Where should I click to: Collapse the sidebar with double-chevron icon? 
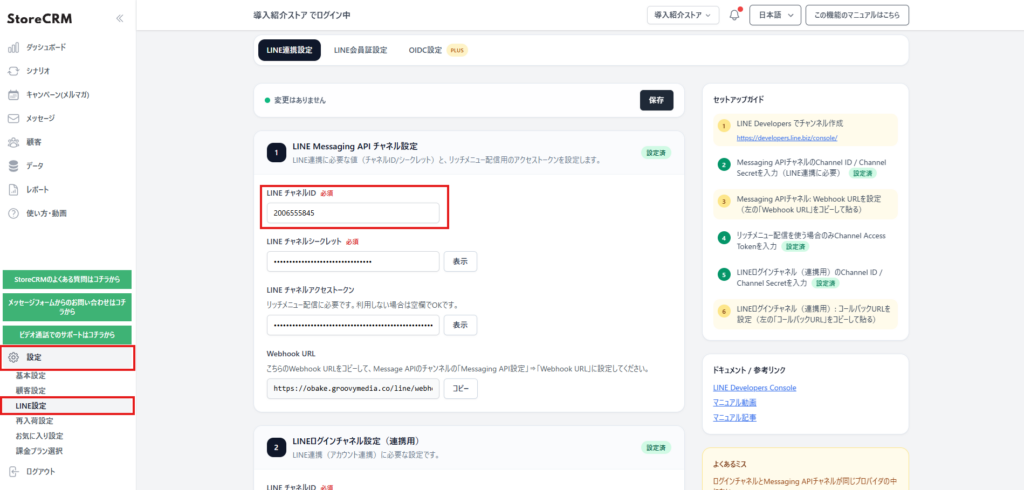pyautogui.click(x=120, y=18)
